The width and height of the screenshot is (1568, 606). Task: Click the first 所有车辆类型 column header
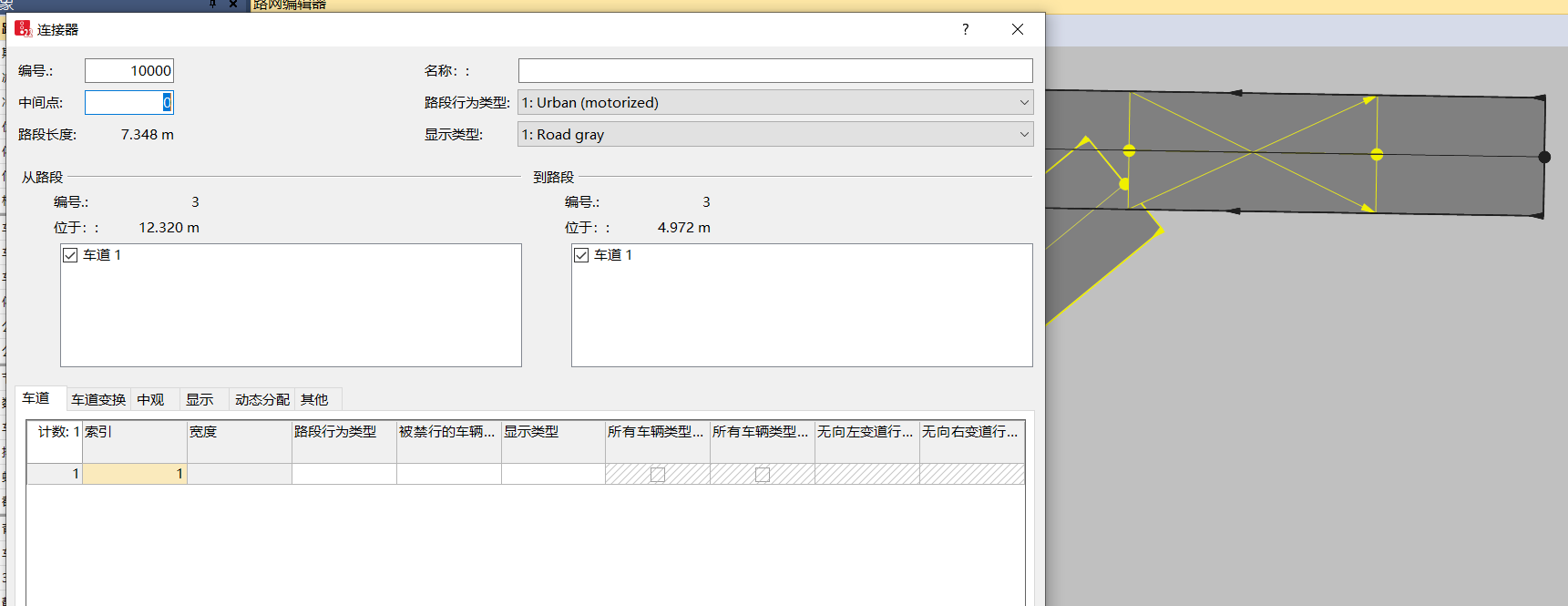coord(658,442)
